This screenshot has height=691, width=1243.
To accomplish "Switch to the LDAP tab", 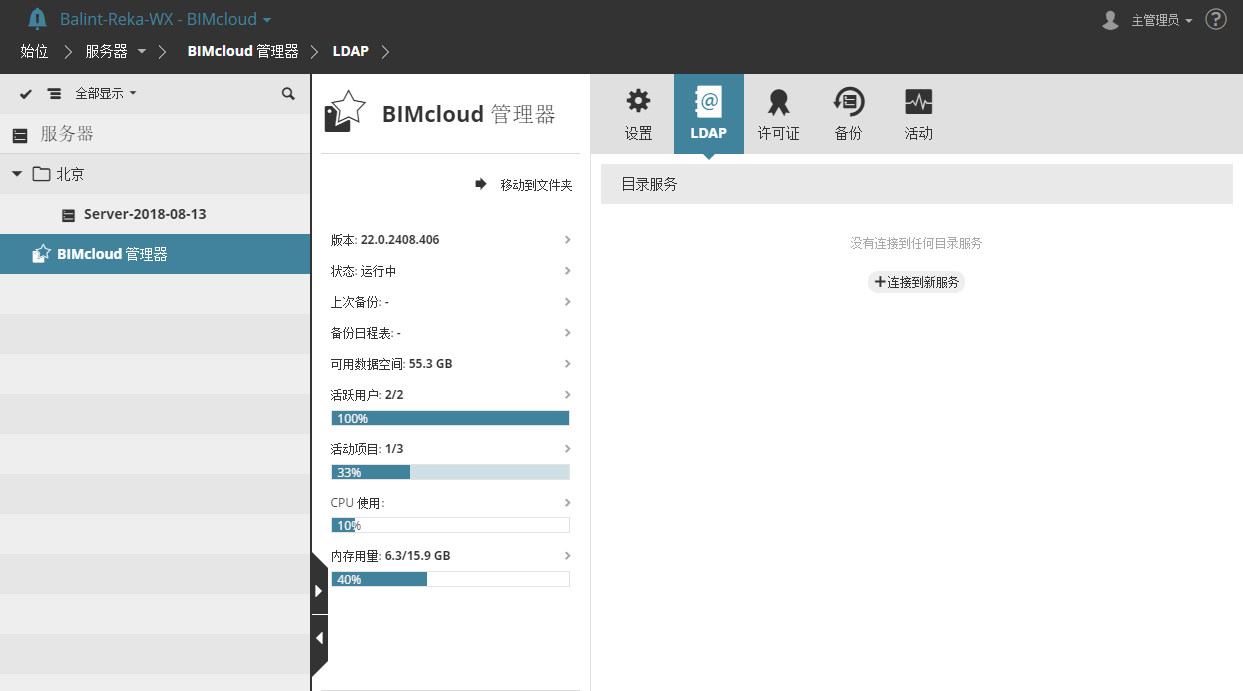I will click(x=709, y=114).
